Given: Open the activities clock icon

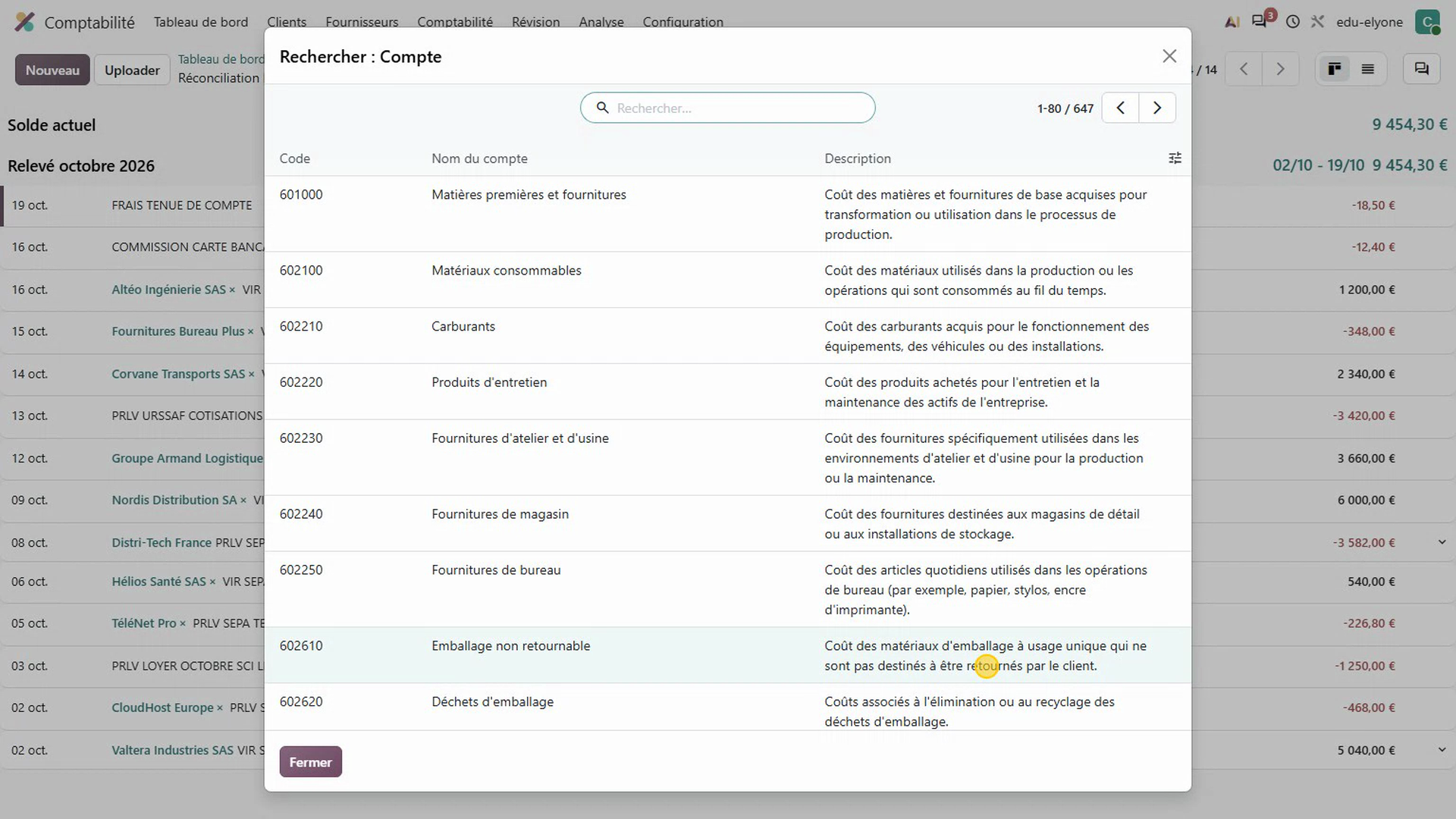Looking at the screenshot, I should 1293,22.
